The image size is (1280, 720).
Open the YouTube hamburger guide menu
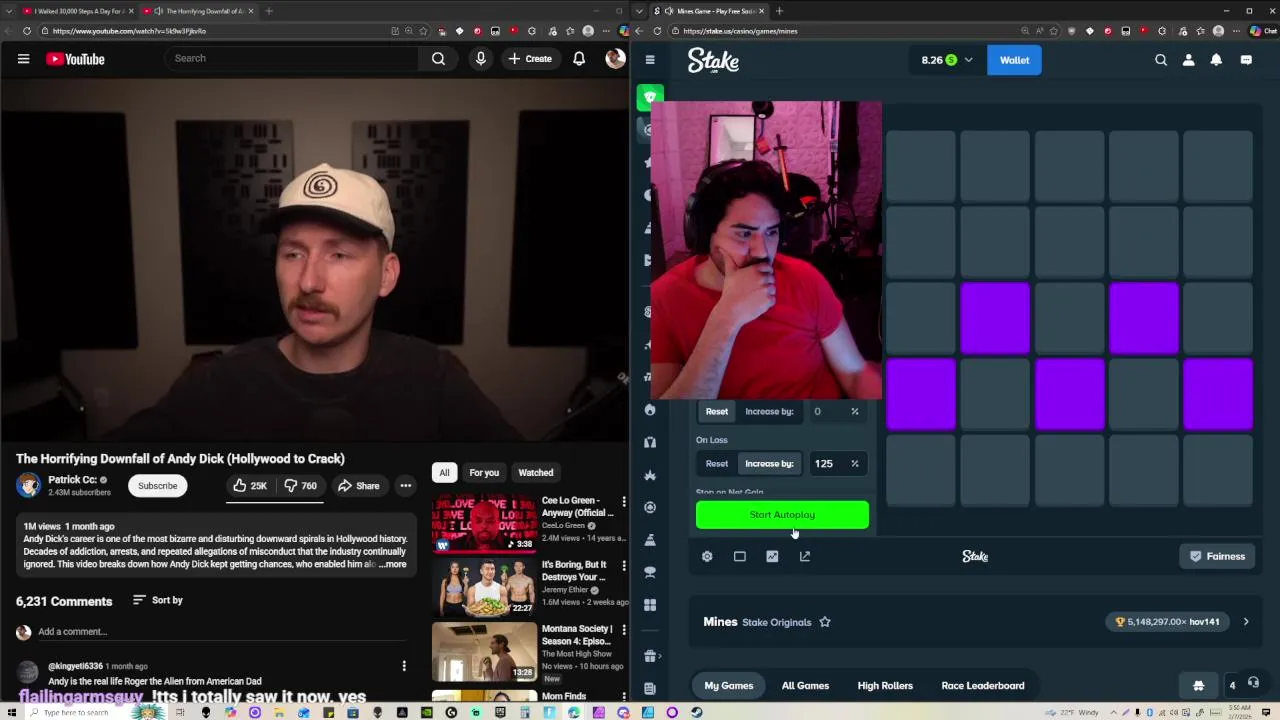tap(23, 59)
